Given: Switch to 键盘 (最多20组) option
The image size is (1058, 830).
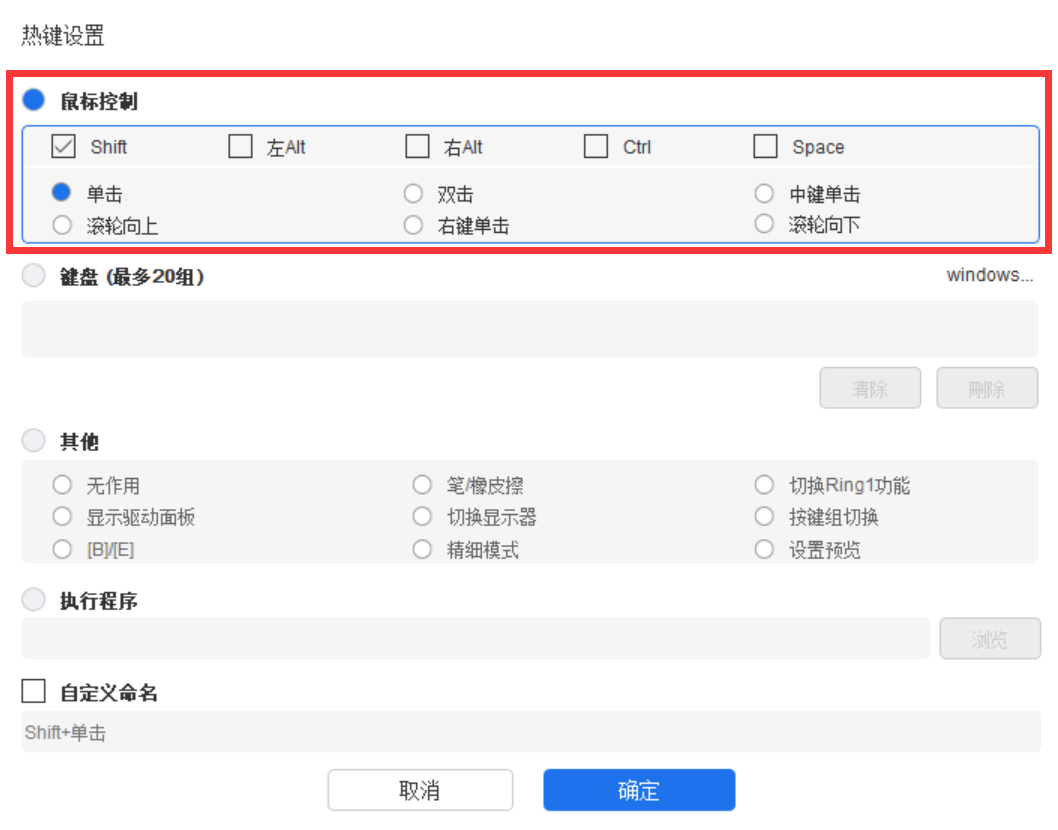Looking at the screenshot, I should tap(34, 277).
